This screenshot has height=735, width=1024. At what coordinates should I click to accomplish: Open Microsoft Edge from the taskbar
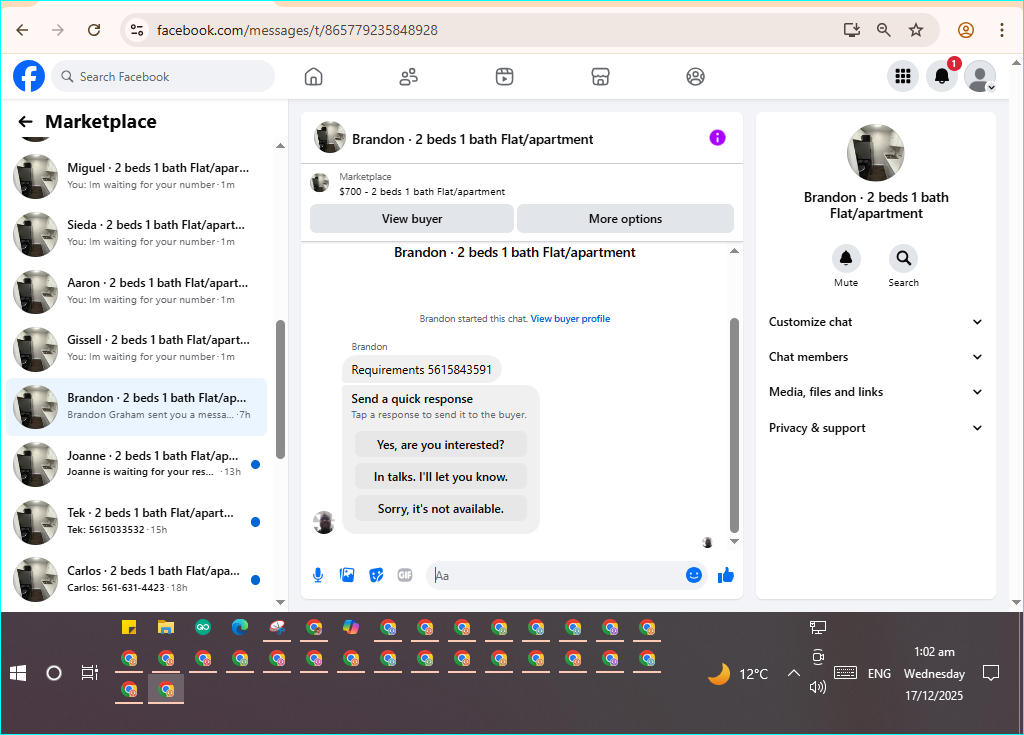click(x=240, y=627)
